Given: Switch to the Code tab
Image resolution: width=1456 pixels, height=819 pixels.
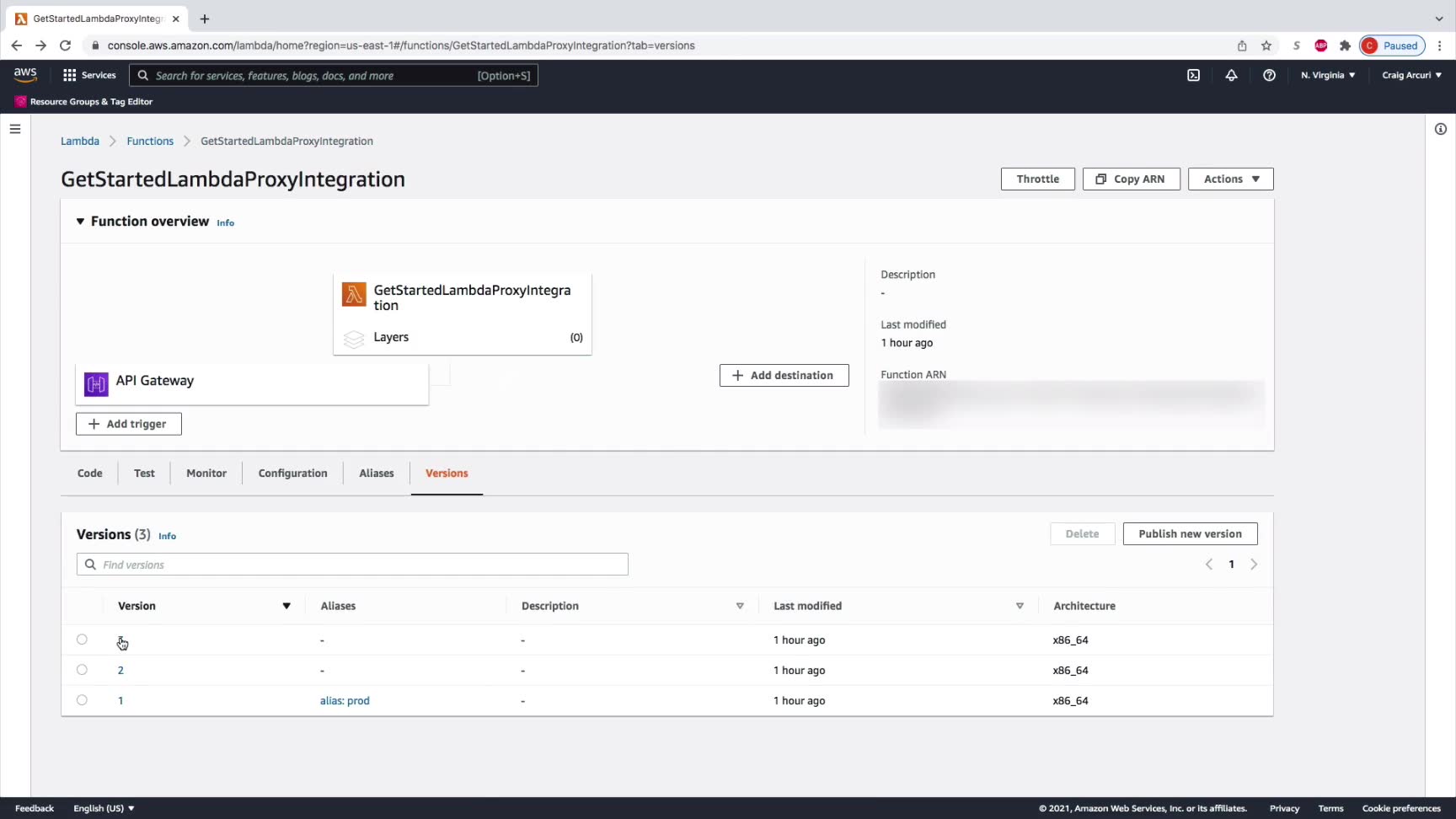Looking at the screenshot, I should coord(90,474).
